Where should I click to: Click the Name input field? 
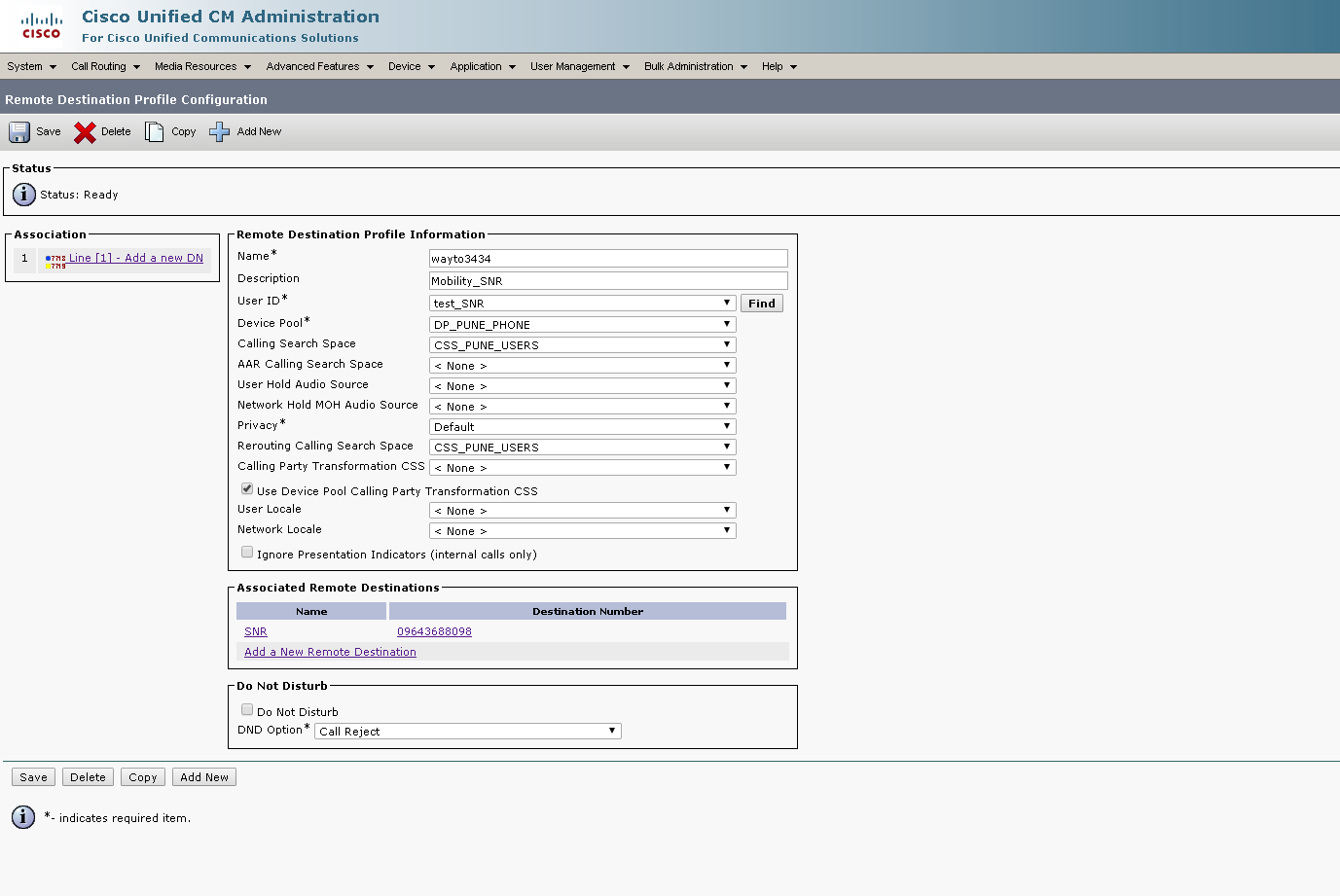608,259
